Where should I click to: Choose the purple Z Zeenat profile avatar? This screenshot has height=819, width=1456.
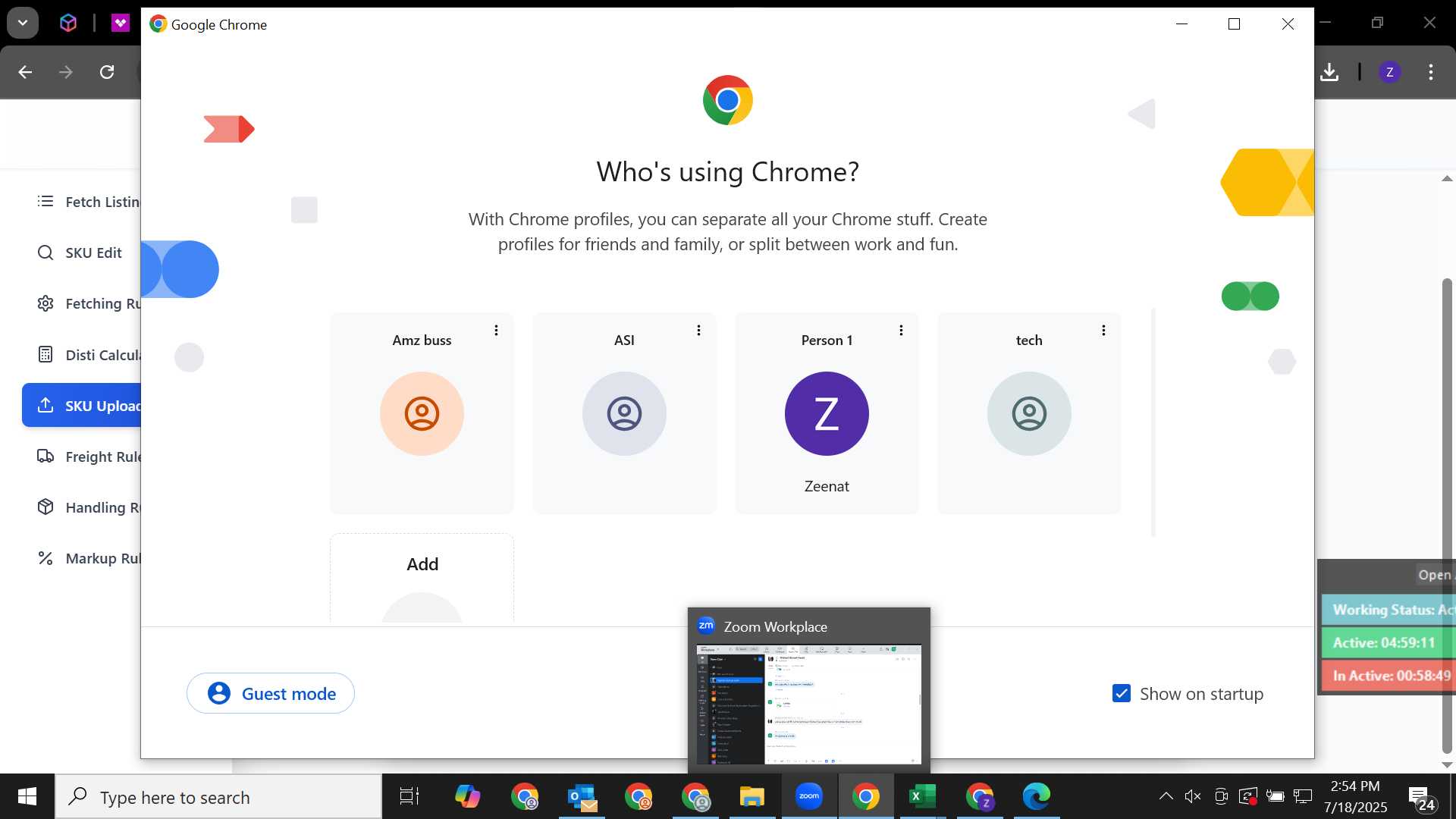coord(827,413)
